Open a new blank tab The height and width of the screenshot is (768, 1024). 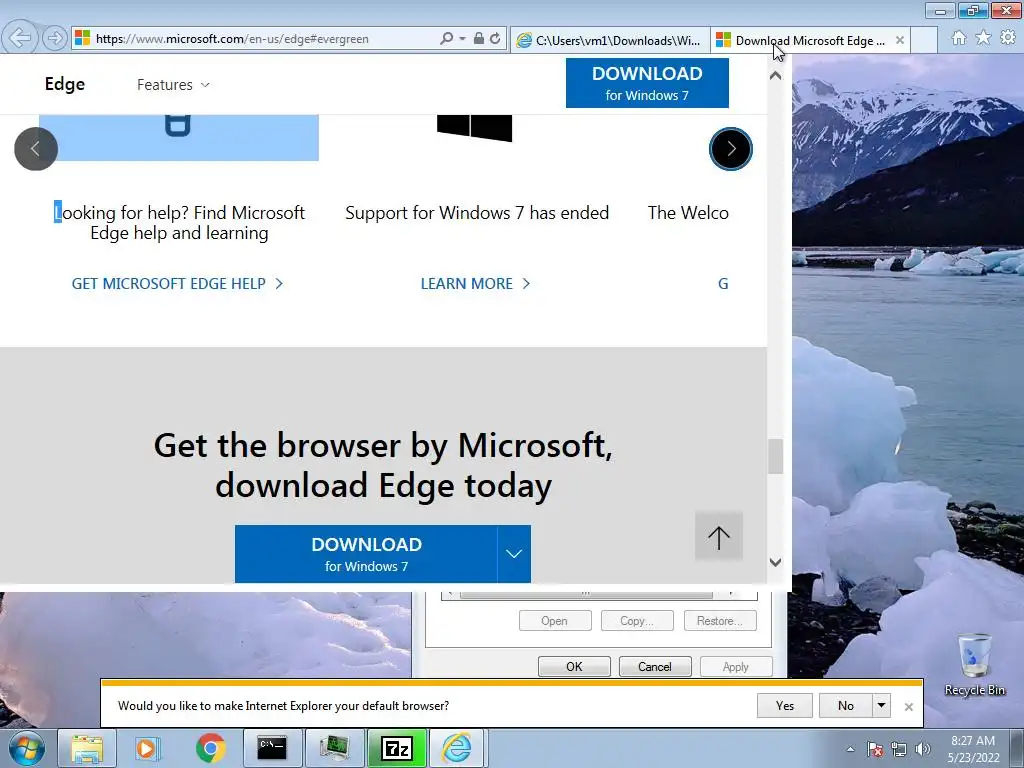pyautogui.click(x=924, y=40)
